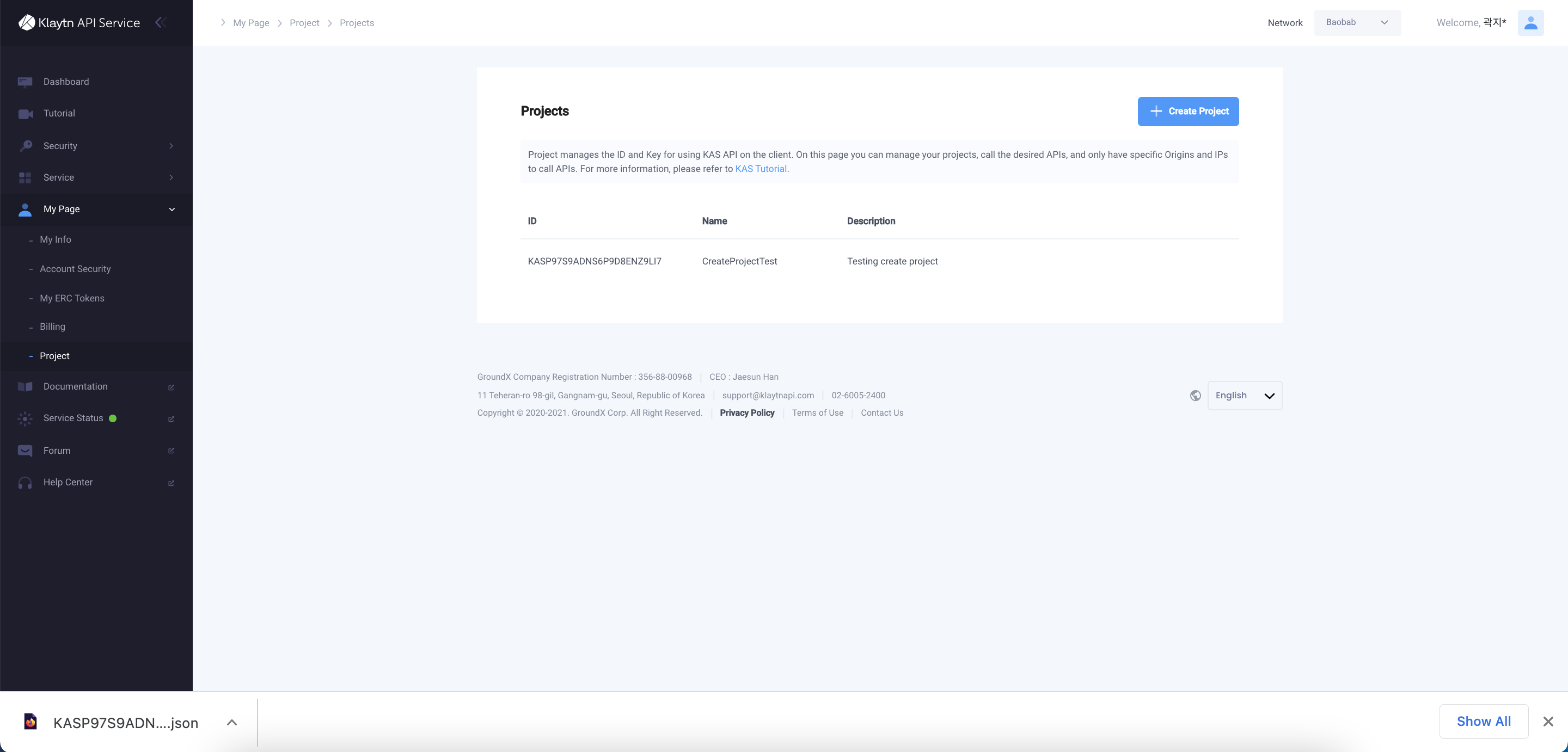The image size is (1568, 752).
Task: Click the KASP97S9ADN....json downloaded file
Action: pyautogui.click(x=126, y=721)
